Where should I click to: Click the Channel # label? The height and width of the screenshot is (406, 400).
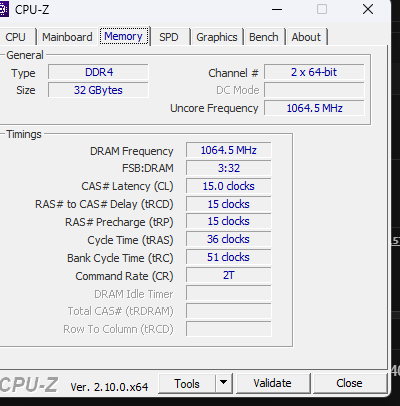(233, 73)
